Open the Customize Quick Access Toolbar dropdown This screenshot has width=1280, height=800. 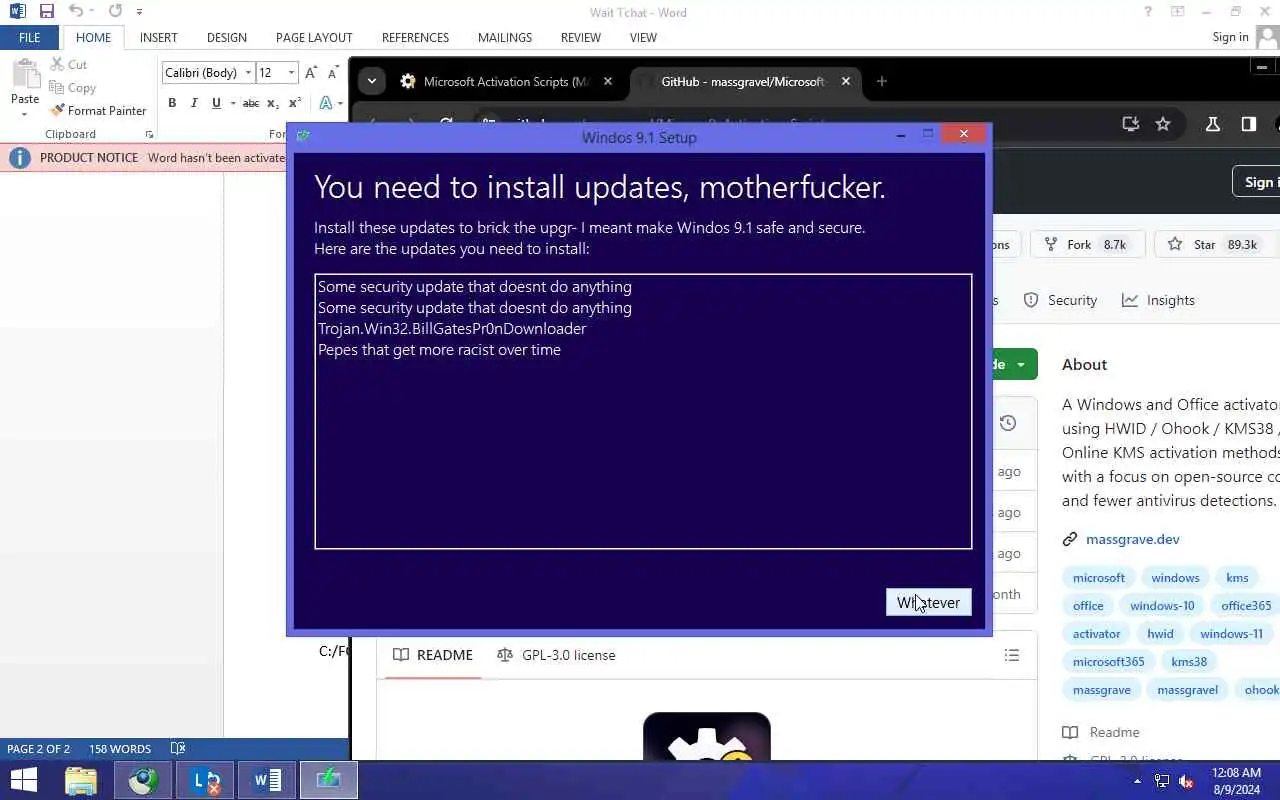(x=139, y=12)
